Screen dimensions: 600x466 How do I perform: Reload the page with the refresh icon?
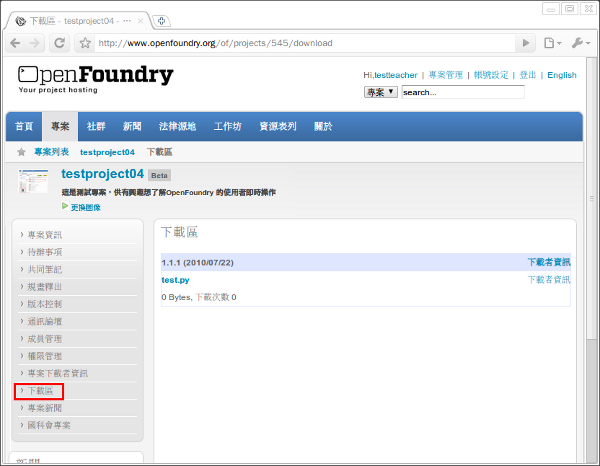pyautogui.click(x=59, y=43)
